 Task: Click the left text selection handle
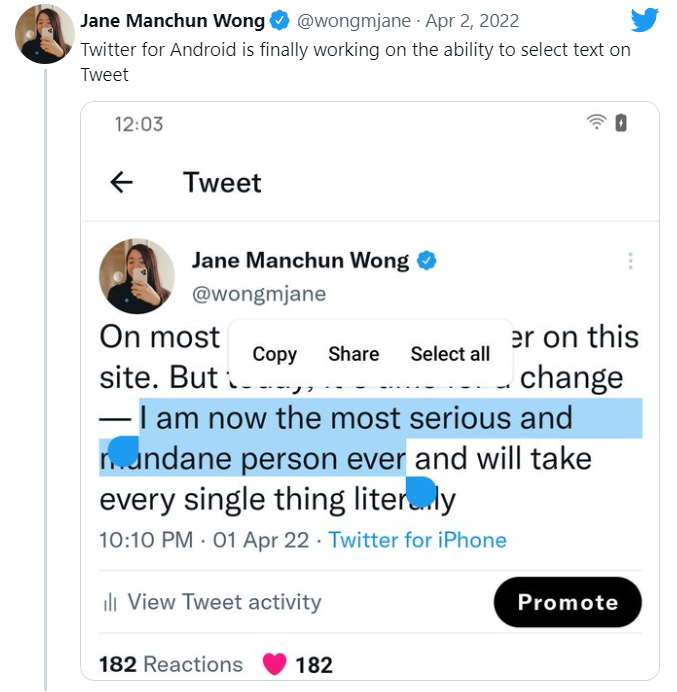point(122,451)
